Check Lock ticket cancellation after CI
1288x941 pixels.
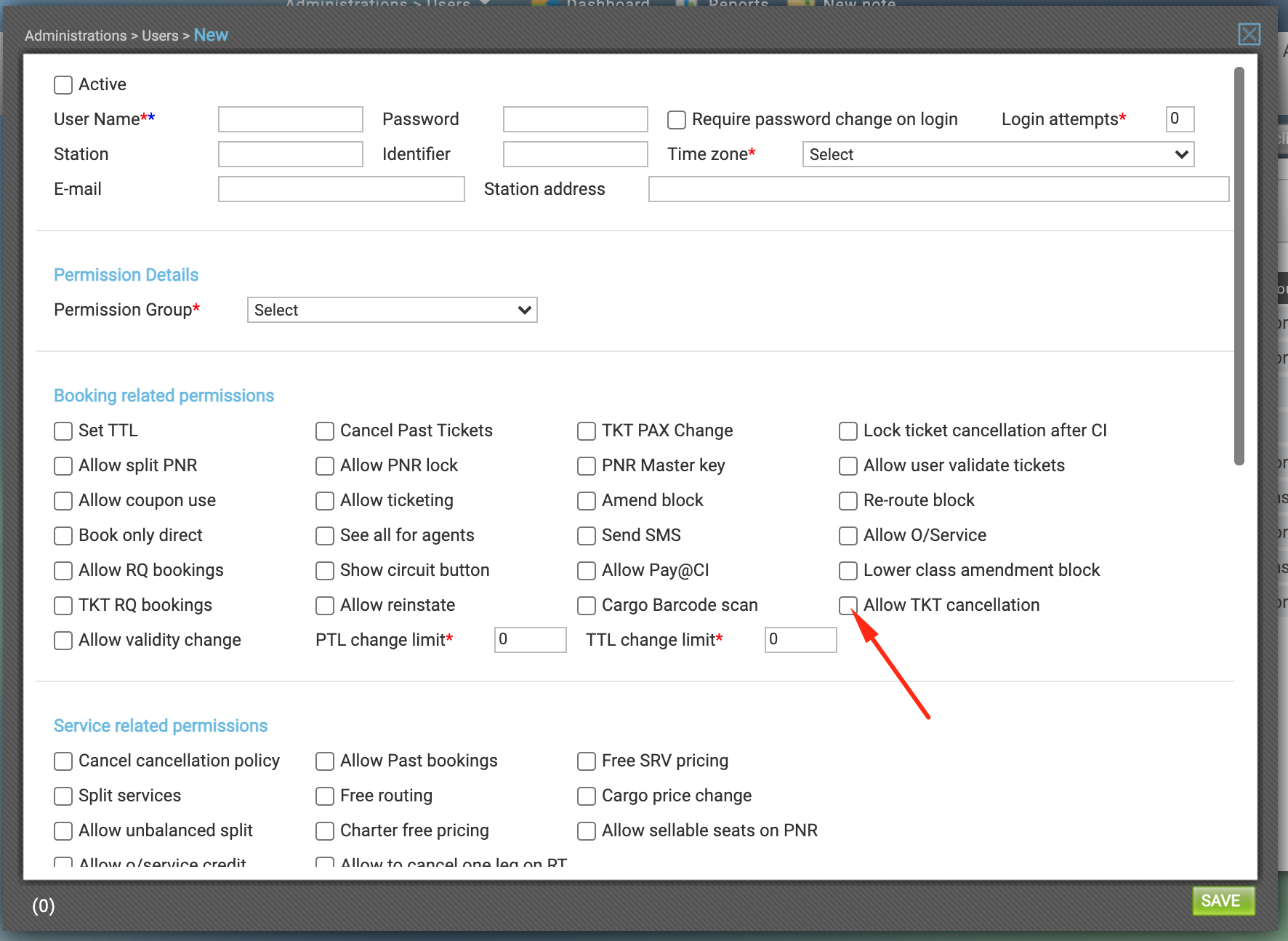848,431
